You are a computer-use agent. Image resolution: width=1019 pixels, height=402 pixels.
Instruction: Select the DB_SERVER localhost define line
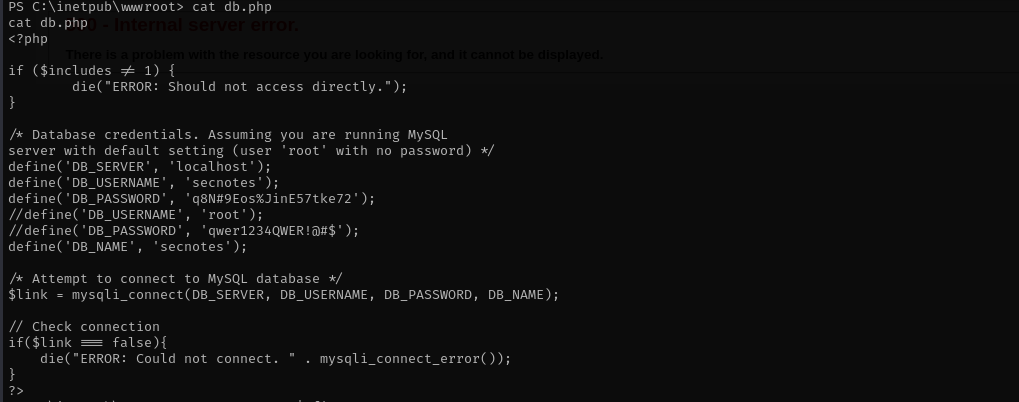[140, 167]
